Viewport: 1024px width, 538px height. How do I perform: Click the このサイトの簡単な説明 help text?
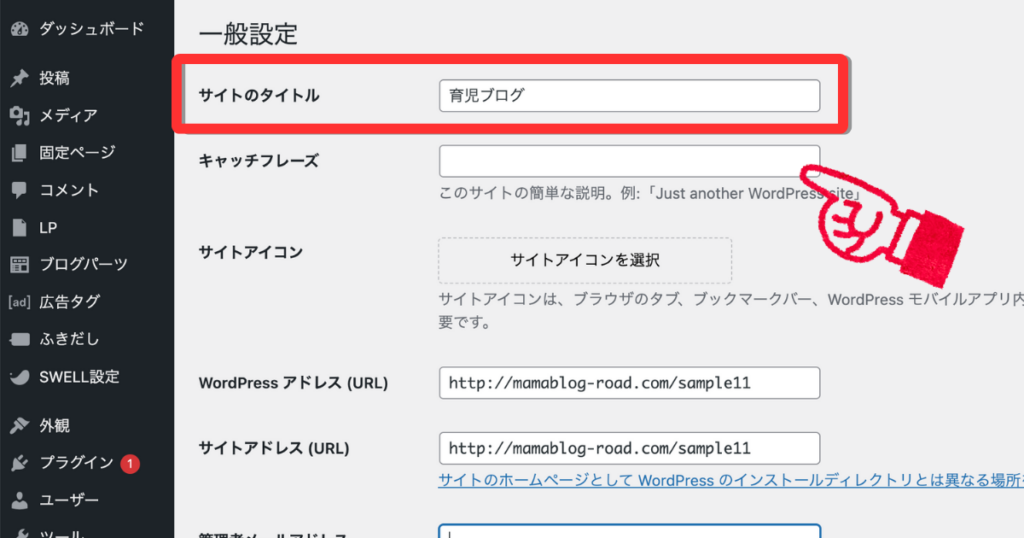(x=651, y=194)
